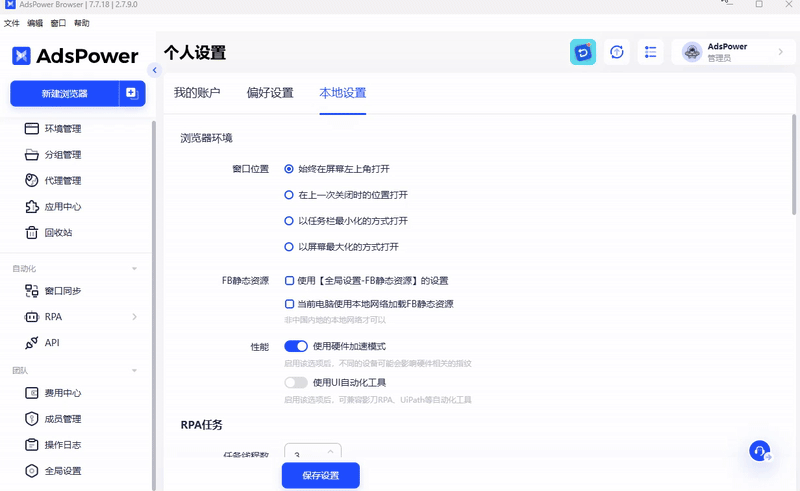Open 全局设置 hexagon icon
The image size is (800, 491).
click(x=32, y=471)
